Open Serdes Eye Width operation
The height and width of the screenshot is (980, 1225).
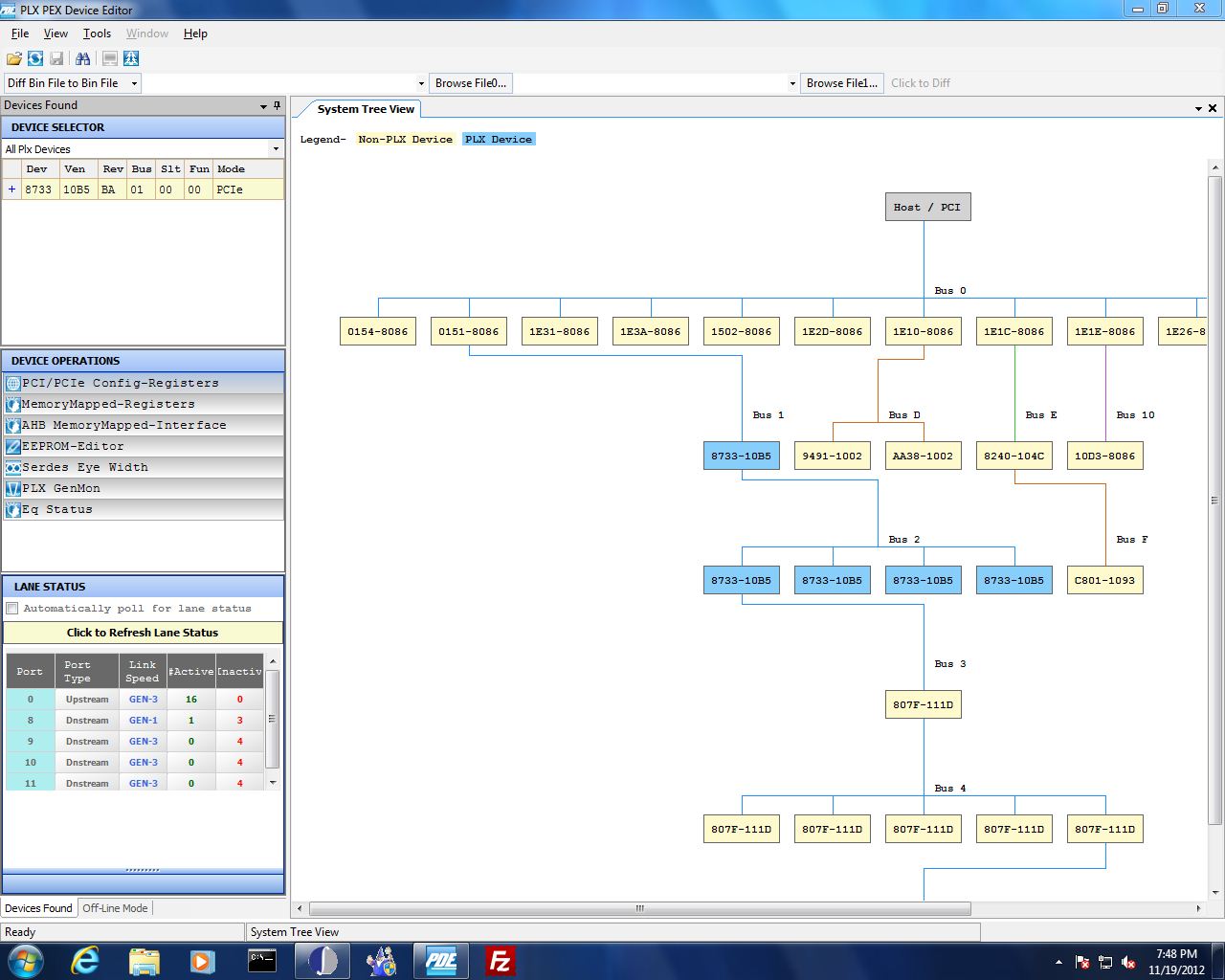pyautogui.click(x=84, y=467)
